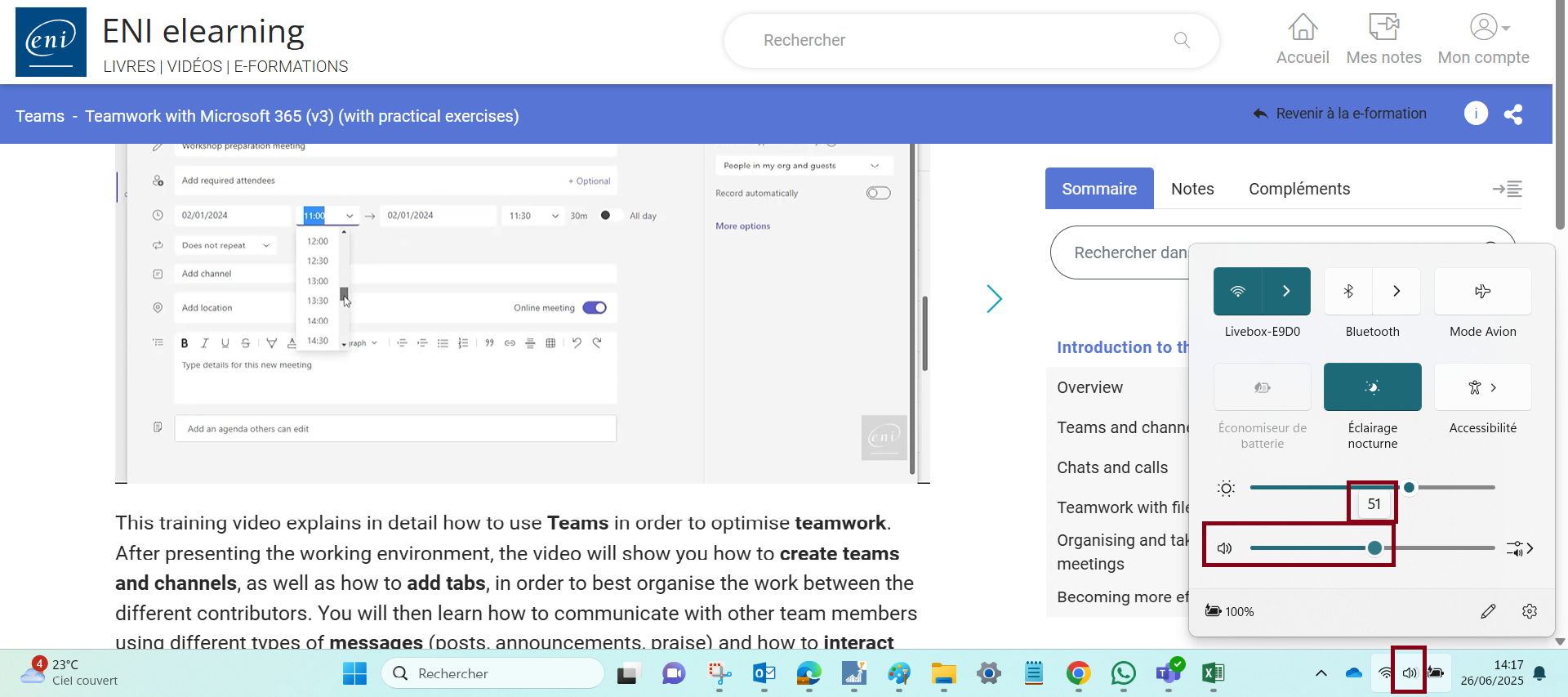Screen dimensions: 1568x697
Task: Turn off Éclairage nocturne
Action: click(1372, 387)
